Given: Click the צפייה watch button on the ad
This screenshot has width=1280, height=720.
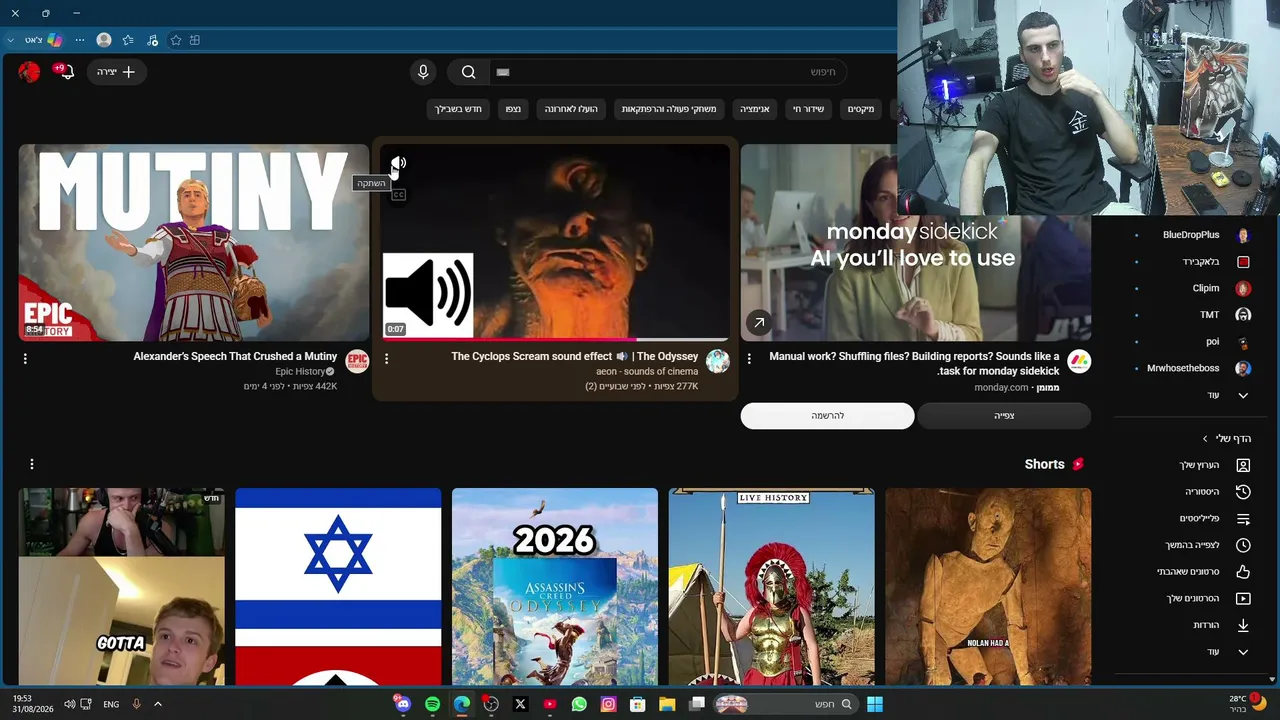Looking at the screenshot, I should 1004,416.
